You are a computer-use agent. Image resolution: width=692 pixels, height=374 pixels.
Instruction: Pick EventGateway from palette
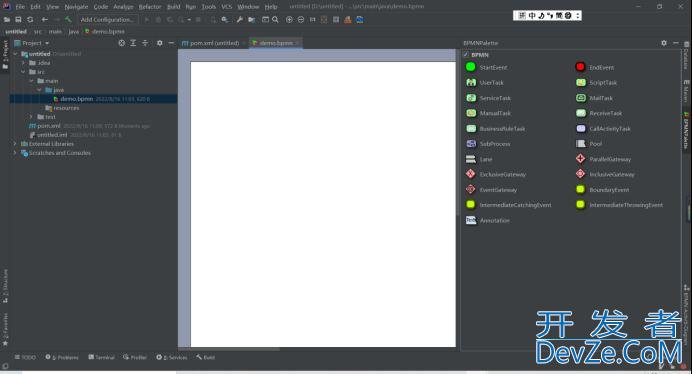point(491,190)
